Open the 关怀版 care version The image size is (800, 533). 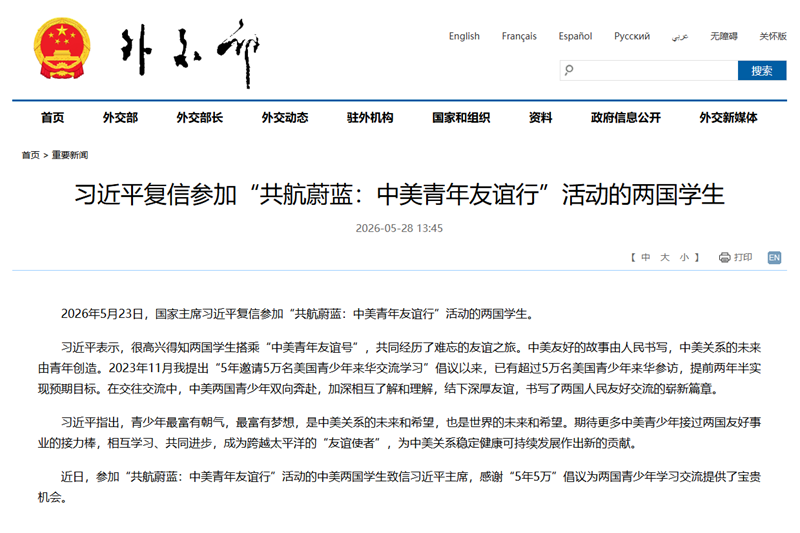click(x=772, y=36)
